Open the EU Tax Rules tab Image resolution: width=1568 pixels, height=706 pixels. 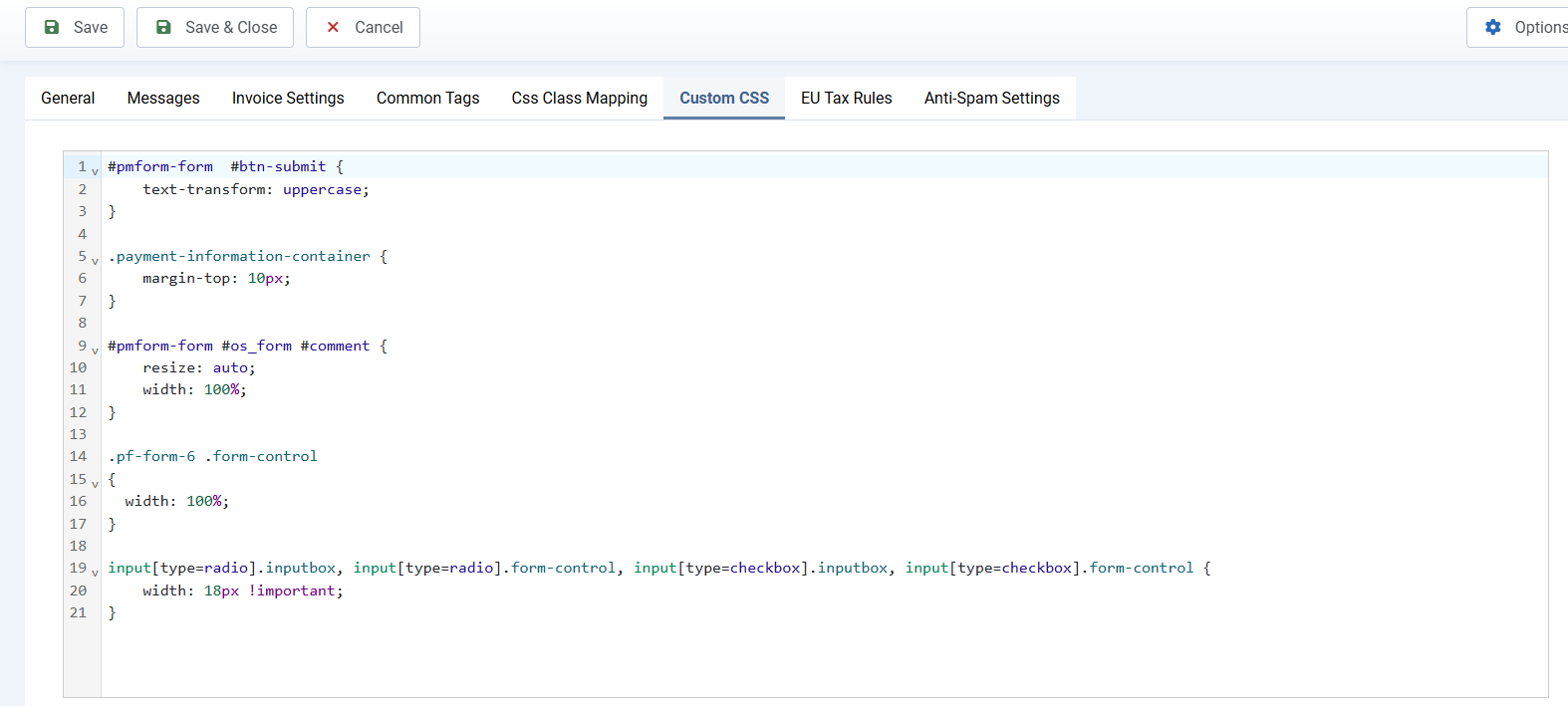[x=847, y=98]
